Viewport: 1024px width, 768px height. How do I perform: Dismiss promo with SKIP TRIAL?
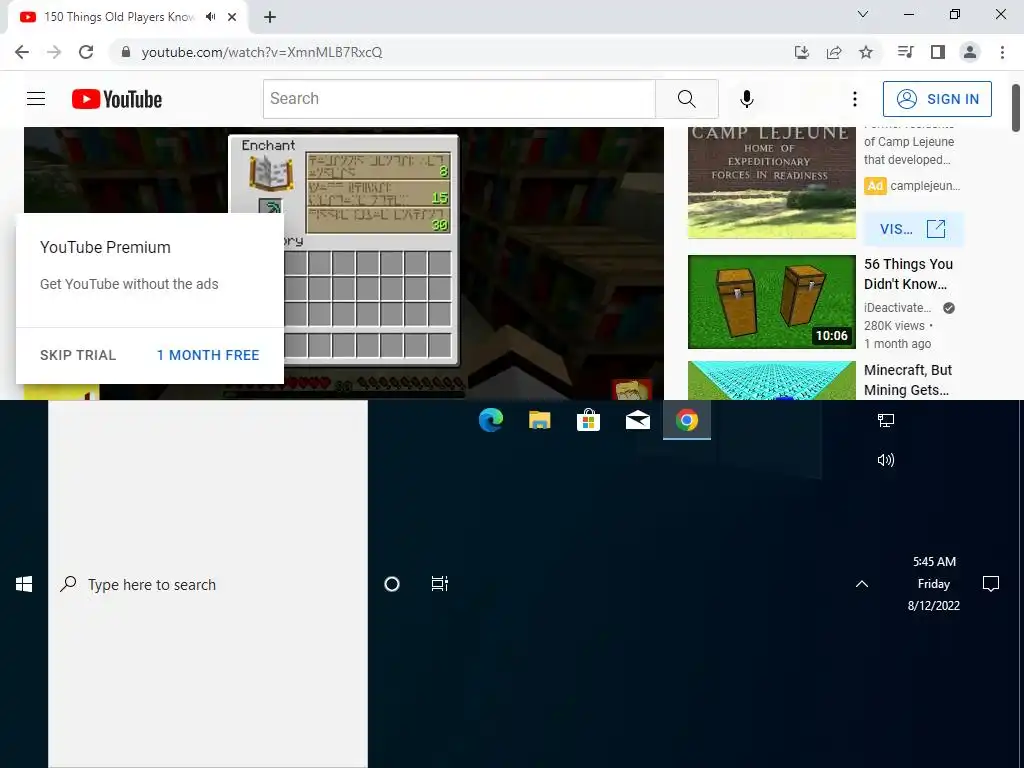point(78,355)
